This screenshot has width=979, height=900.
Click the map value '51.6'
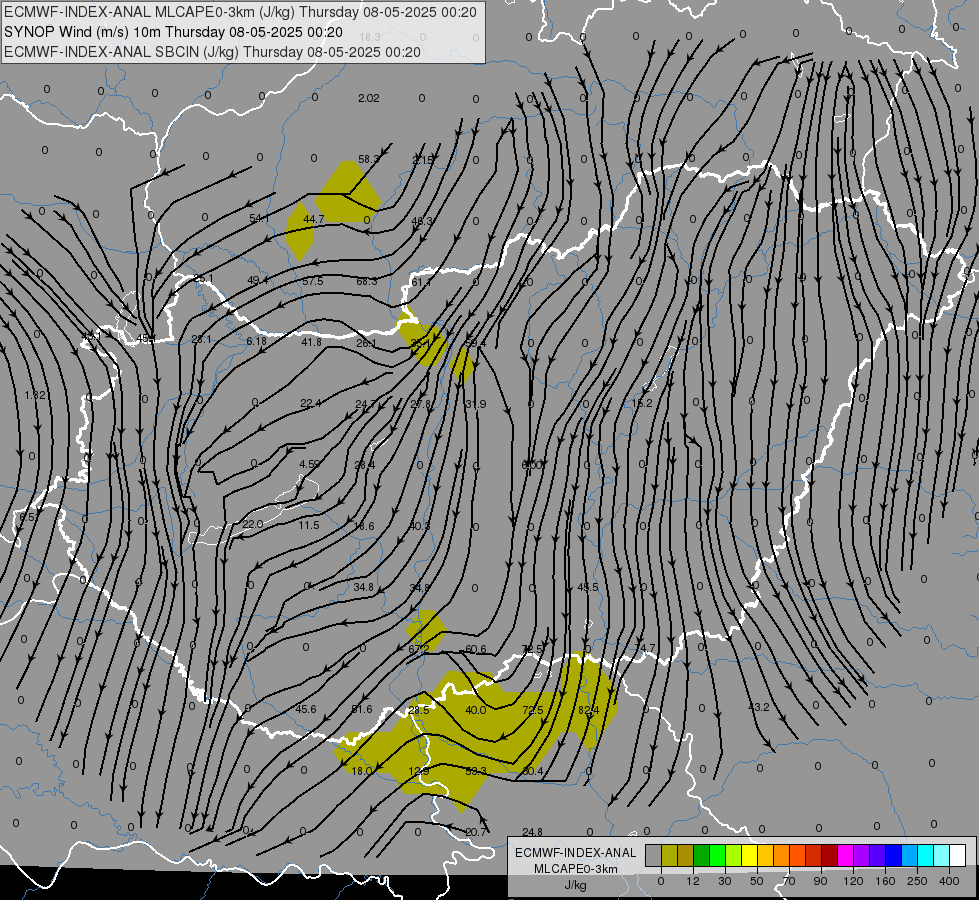click(x=362, y=709)
